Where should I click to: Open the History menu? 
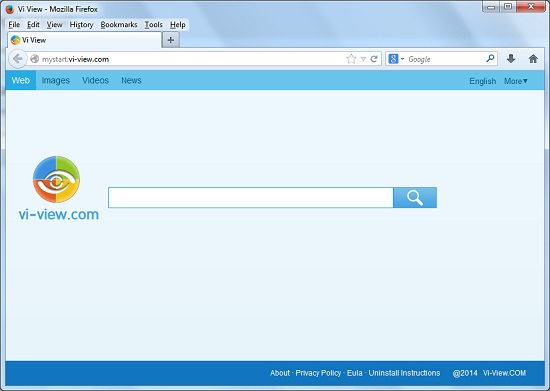(x=81, y=25)
